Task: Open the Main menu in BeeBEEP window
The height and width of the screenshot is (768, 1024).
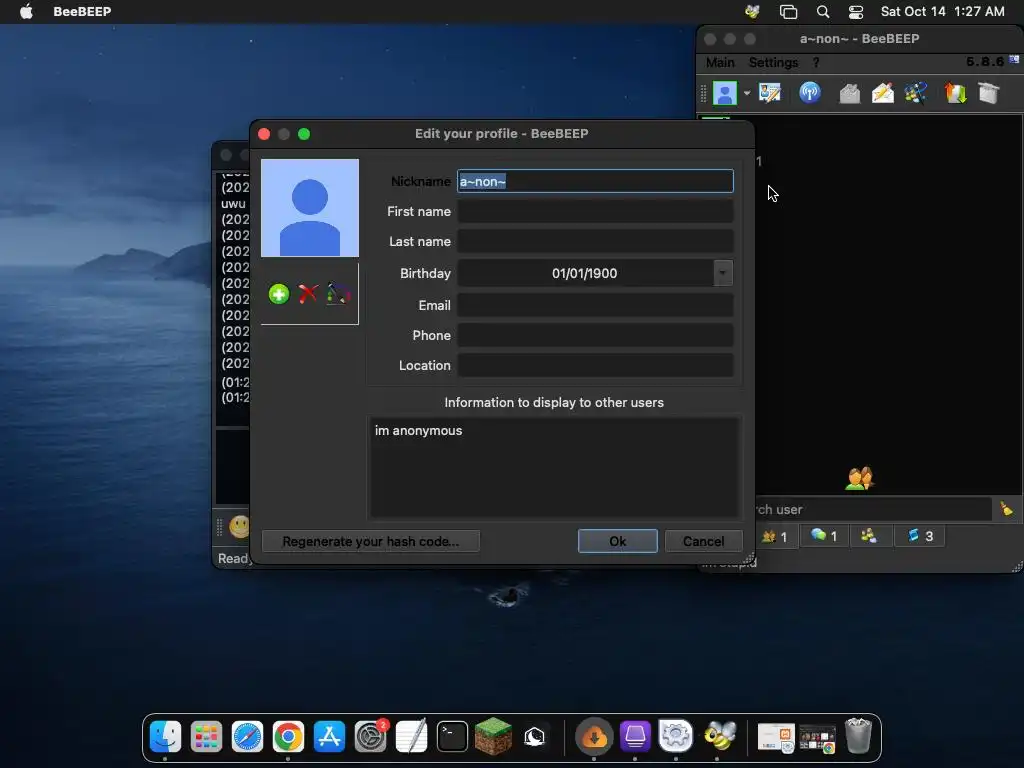Action: 720,62
